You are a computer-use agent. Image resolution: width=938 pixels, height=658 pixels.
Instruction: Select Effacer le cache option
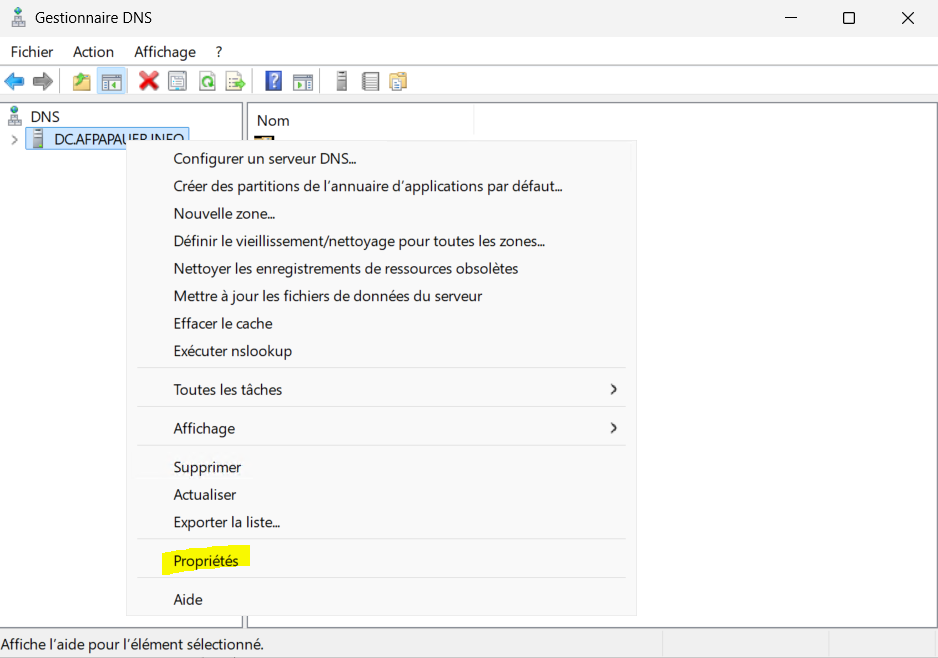point(223,323)
